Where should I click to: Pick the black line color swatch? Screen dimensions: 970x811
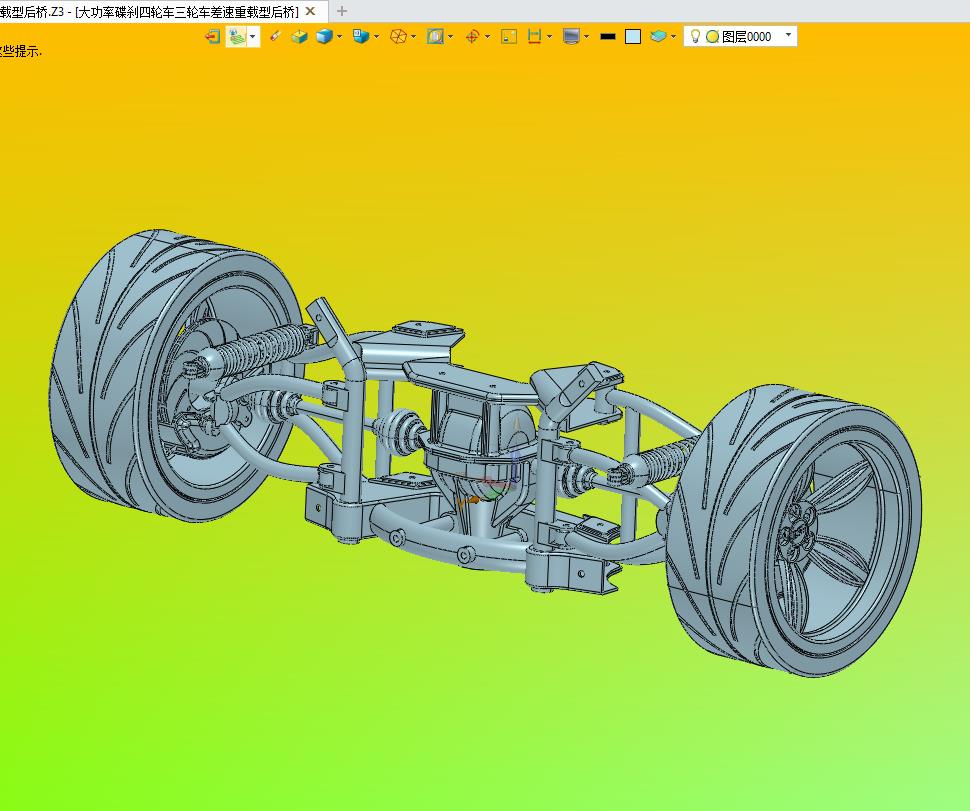607,36
